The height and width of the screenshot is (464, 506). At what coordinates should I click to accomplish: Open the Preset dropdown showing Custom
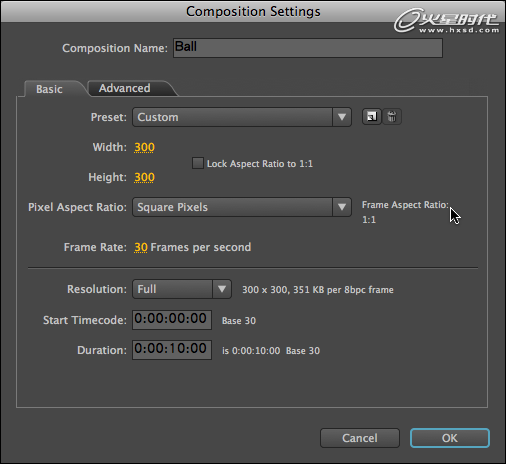(x=242, y=117)
